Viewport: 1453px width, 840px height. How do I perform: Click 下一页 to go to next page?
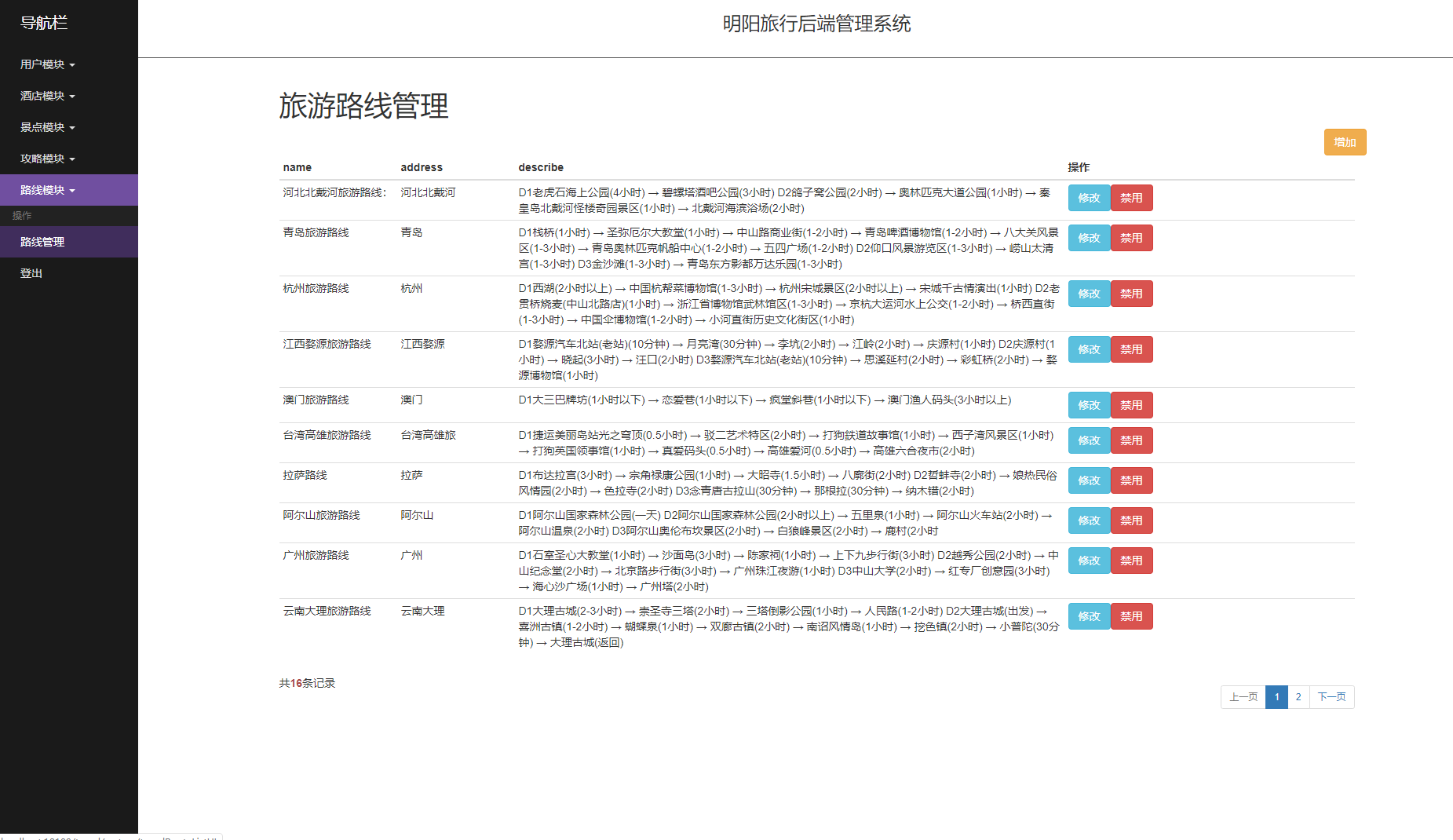(1331, 696)
